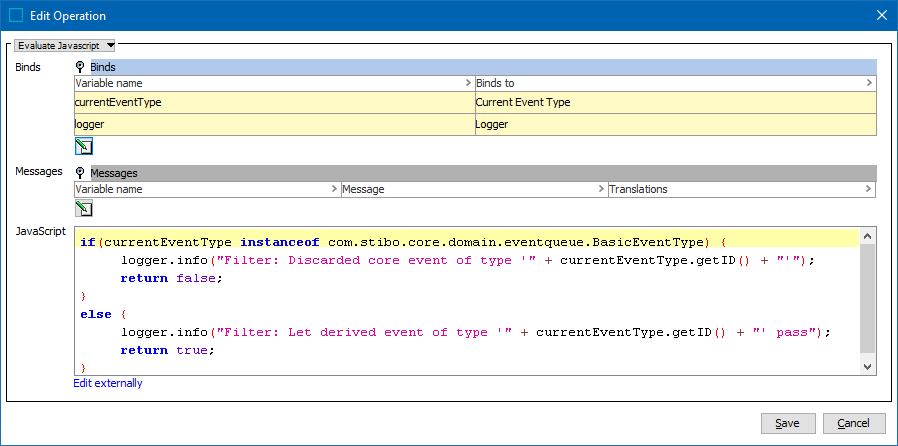
Task: Open the Evaluate Javascript dropdown
Action: pyautogui.click(x=66, y=45)
